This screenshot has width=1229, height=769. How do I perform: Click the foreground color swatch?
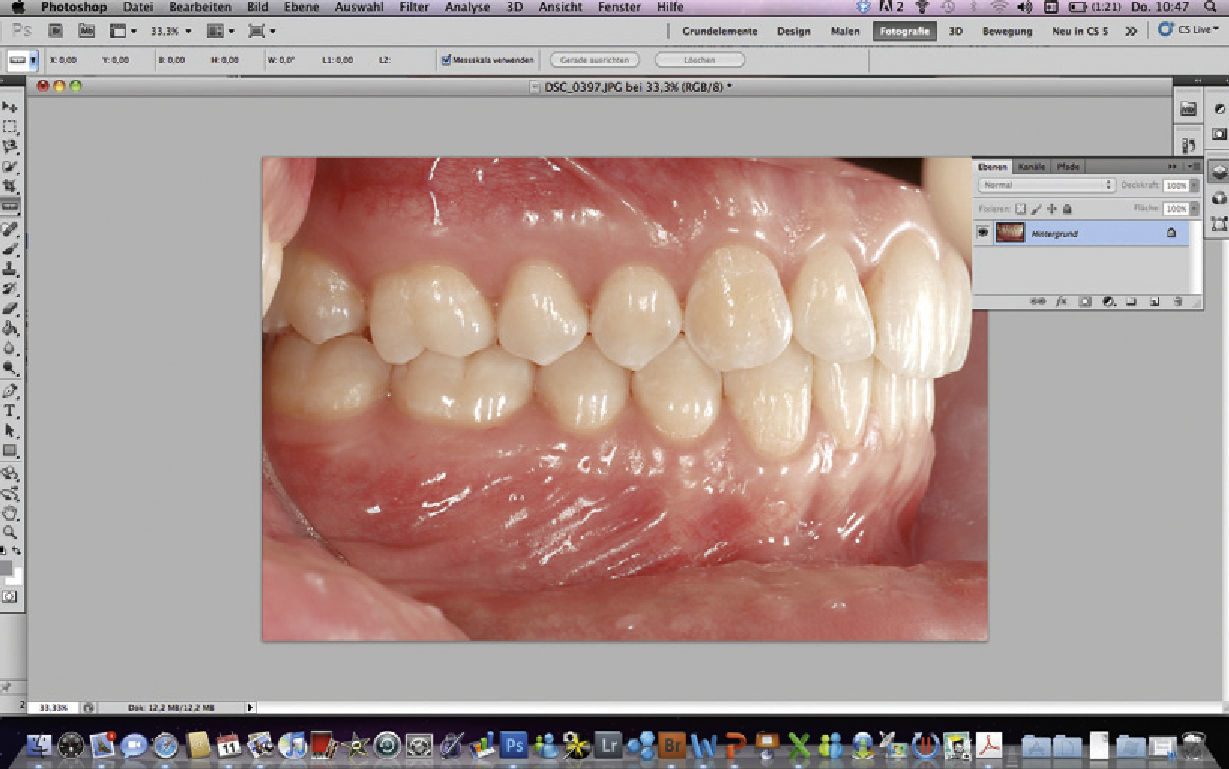pyautogui.click(x=6, y=567)
